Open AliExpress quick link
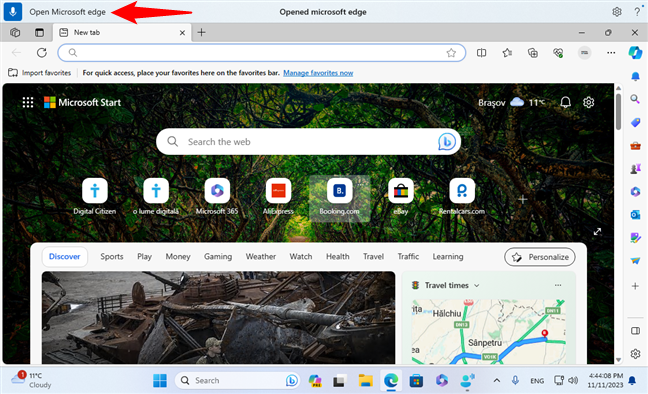648x394 pixels. coord(278,197)
